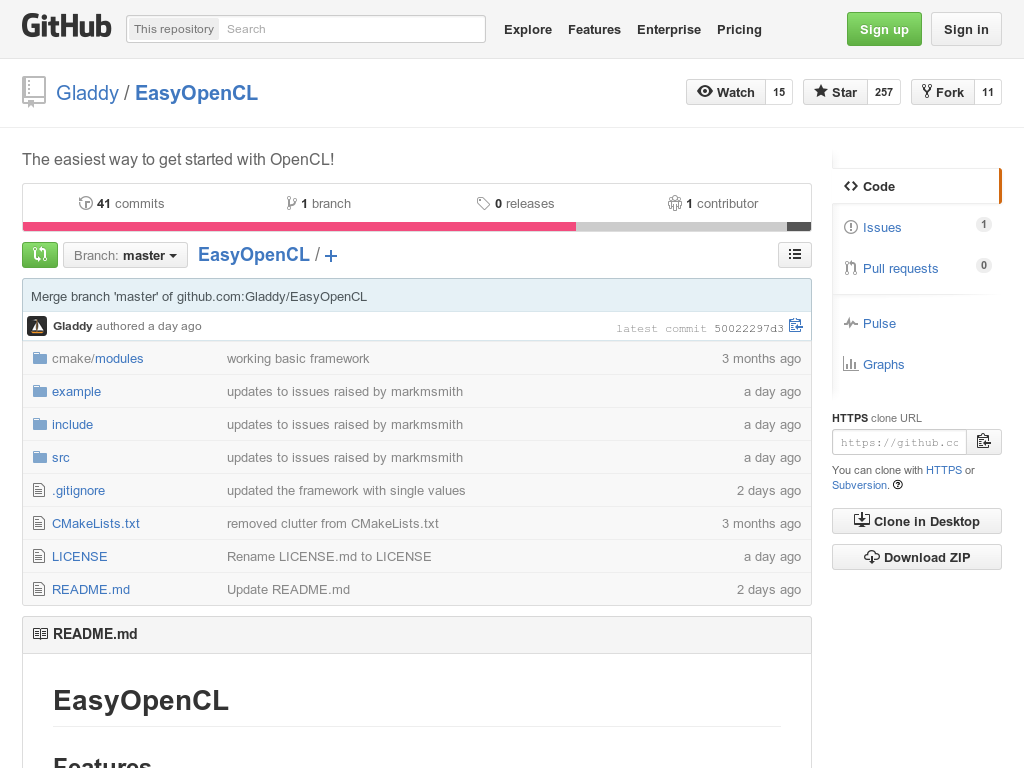Click the folder icon next to example
This screenshot has height=768, width=1024.
[40, 391]
